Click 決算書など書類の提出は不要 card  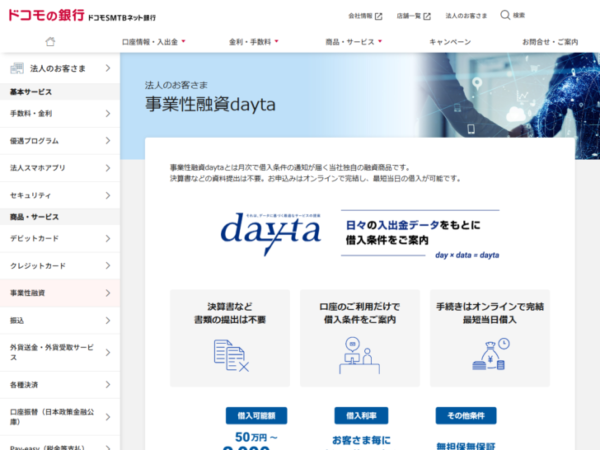pyautogui.click(x=230, y=338)
